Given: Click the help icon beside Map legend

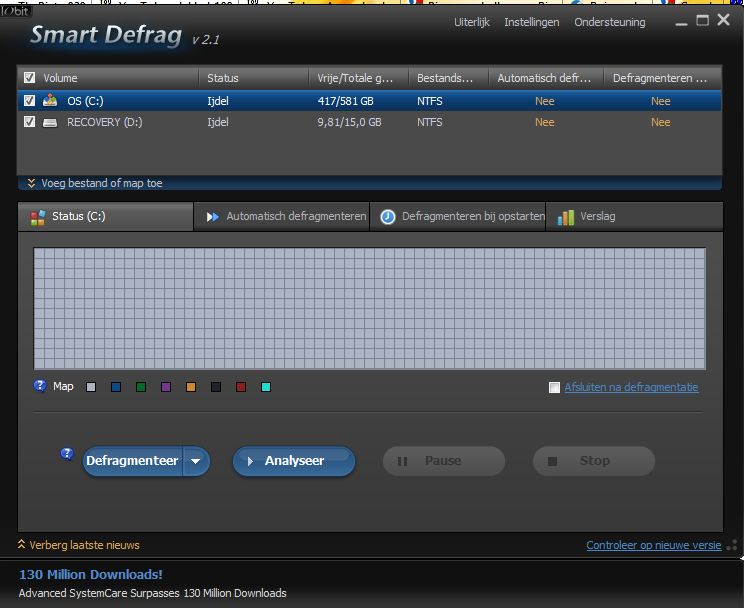Looking at the screenshot, I should pyautogui.click(x=40, y=386).
